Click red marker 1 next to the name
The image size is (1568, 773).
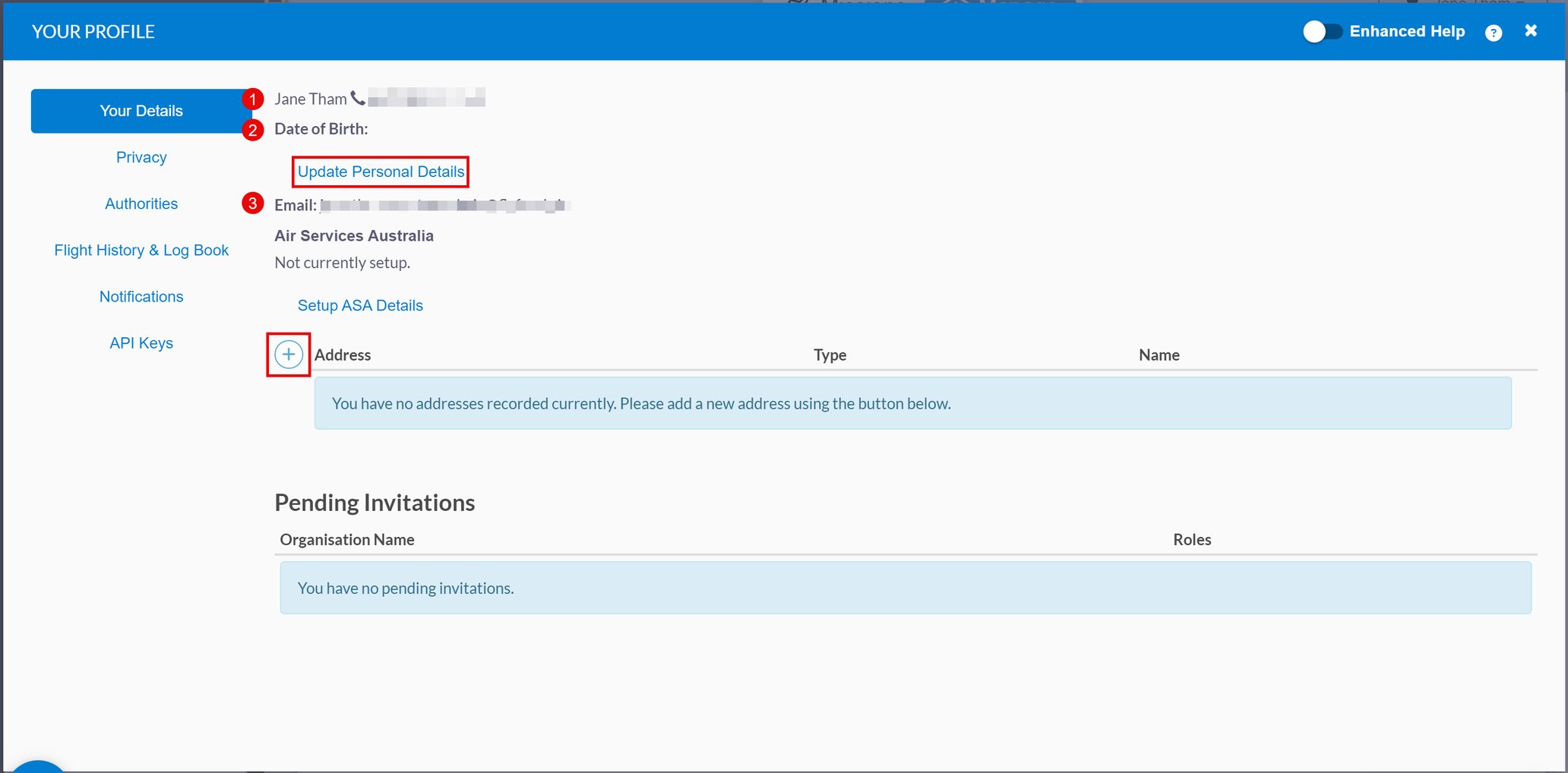click(x=253, y=98)
